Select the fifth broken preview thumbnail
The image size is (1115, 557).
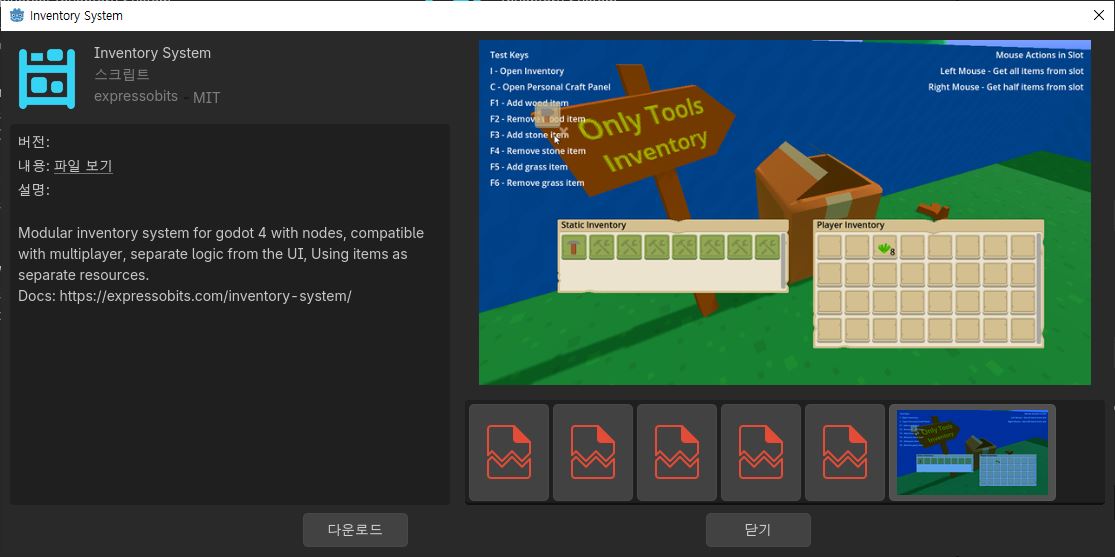pos(845,452)
